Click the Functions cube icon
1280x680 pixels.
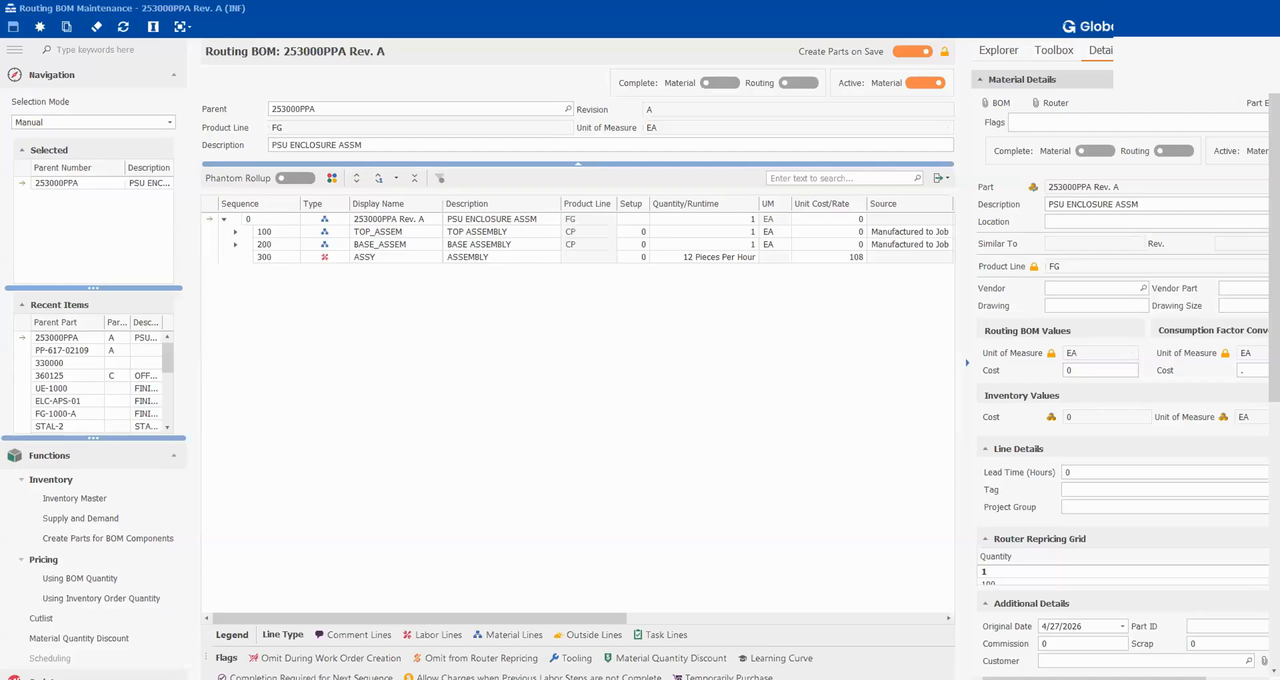pos(15,455)
